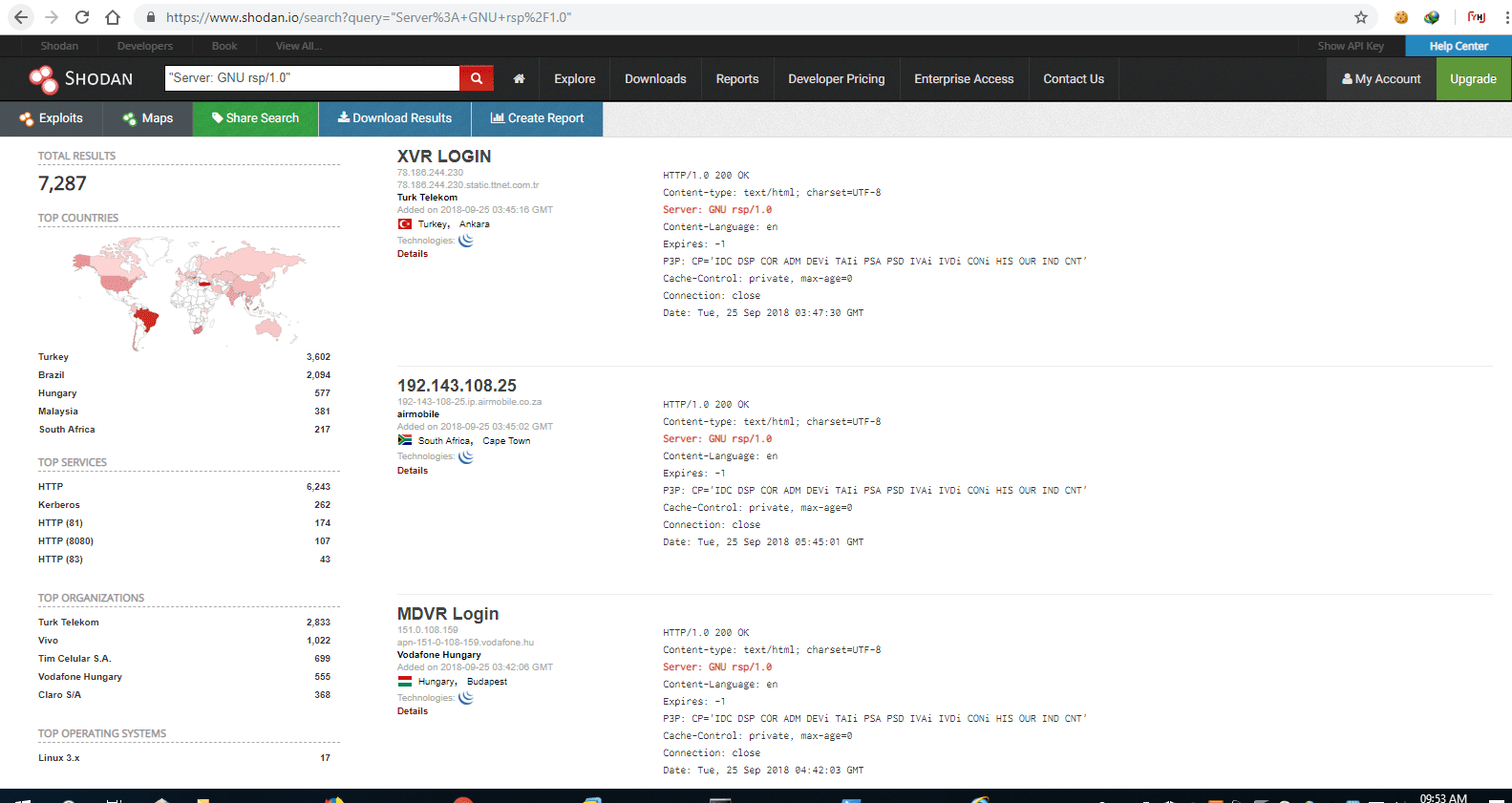The height and width of the screenshot is (803, 1512).
Task: Open Chrome three-dot menu
Action: (x=1506, y=17)
